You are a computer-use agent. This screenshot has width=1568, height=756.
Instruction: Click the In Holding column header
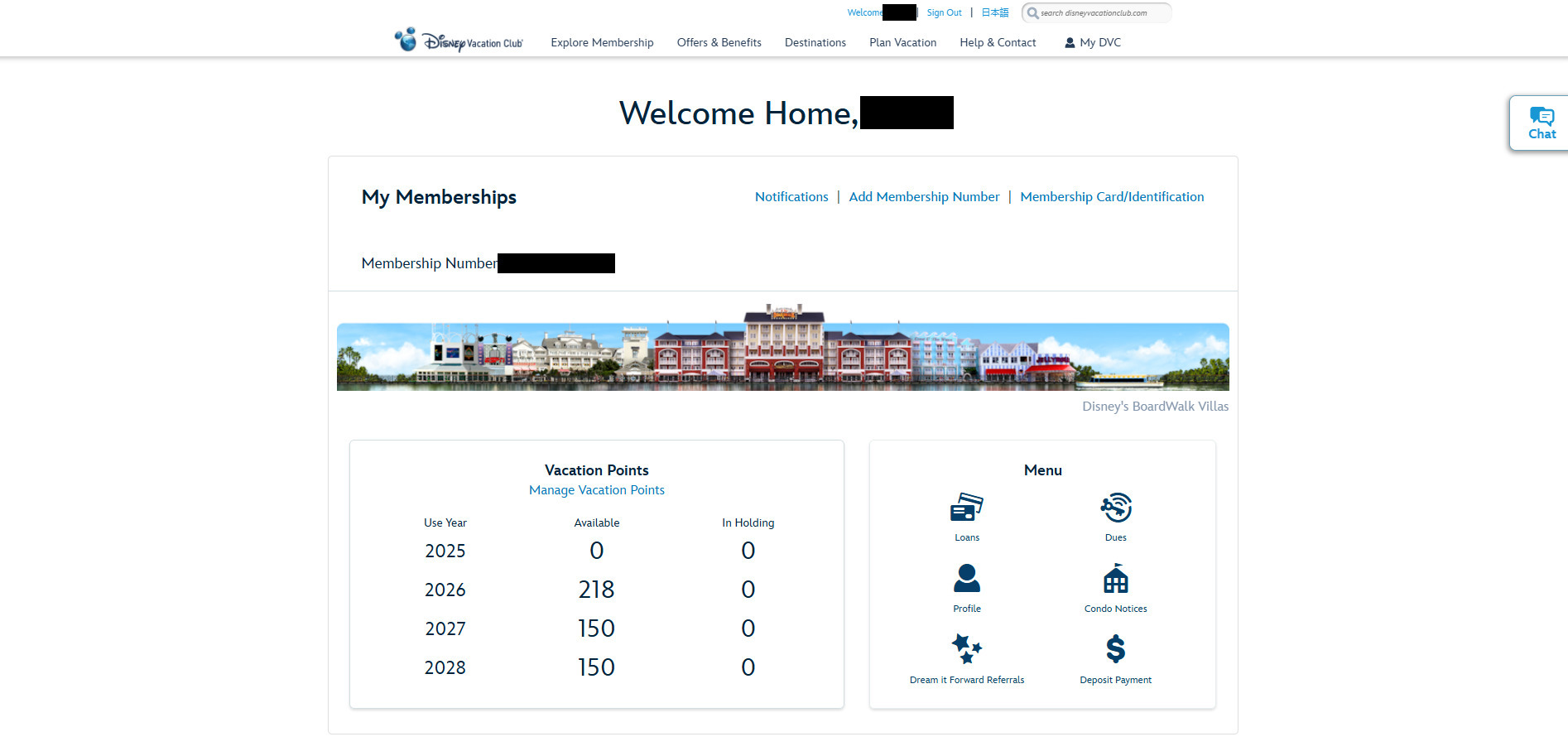[748, 522]
